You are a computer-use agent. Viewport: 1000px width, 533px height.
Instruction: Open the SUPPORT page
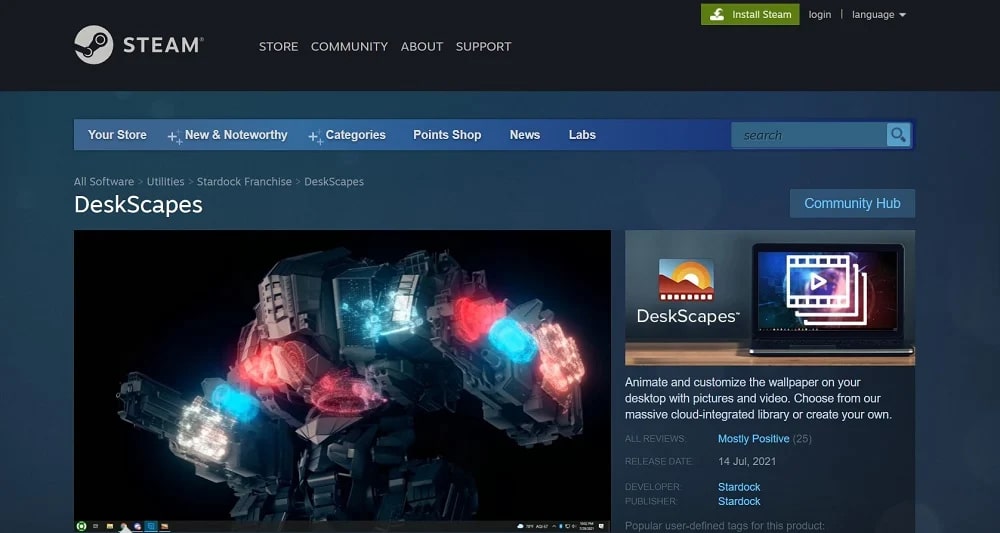click(483, 47)
